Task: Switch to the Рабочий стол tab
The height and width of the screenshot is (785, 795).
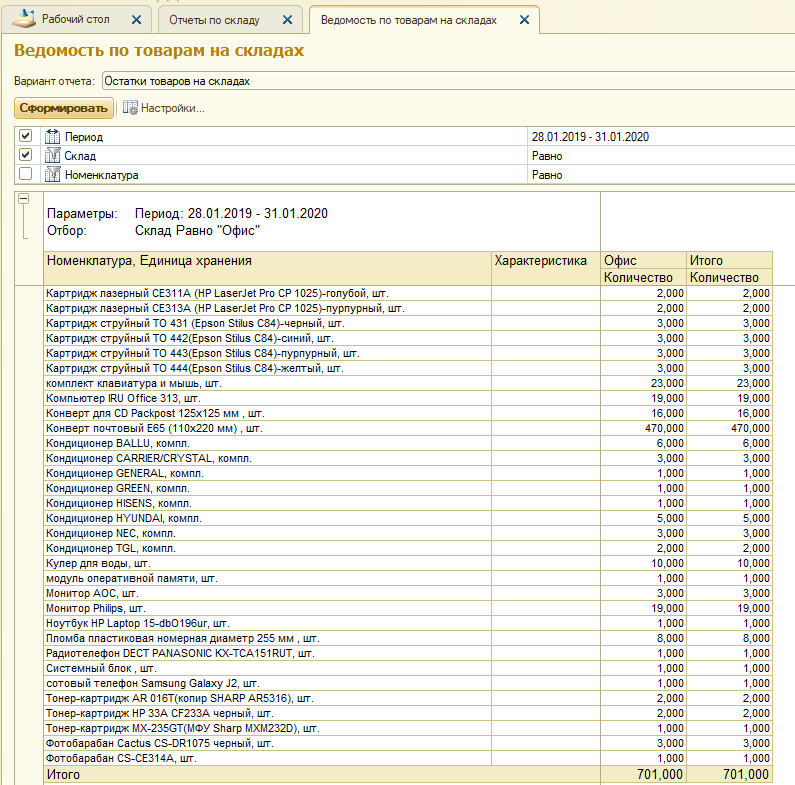Action: pyautogui.click(x=76, y=19)
